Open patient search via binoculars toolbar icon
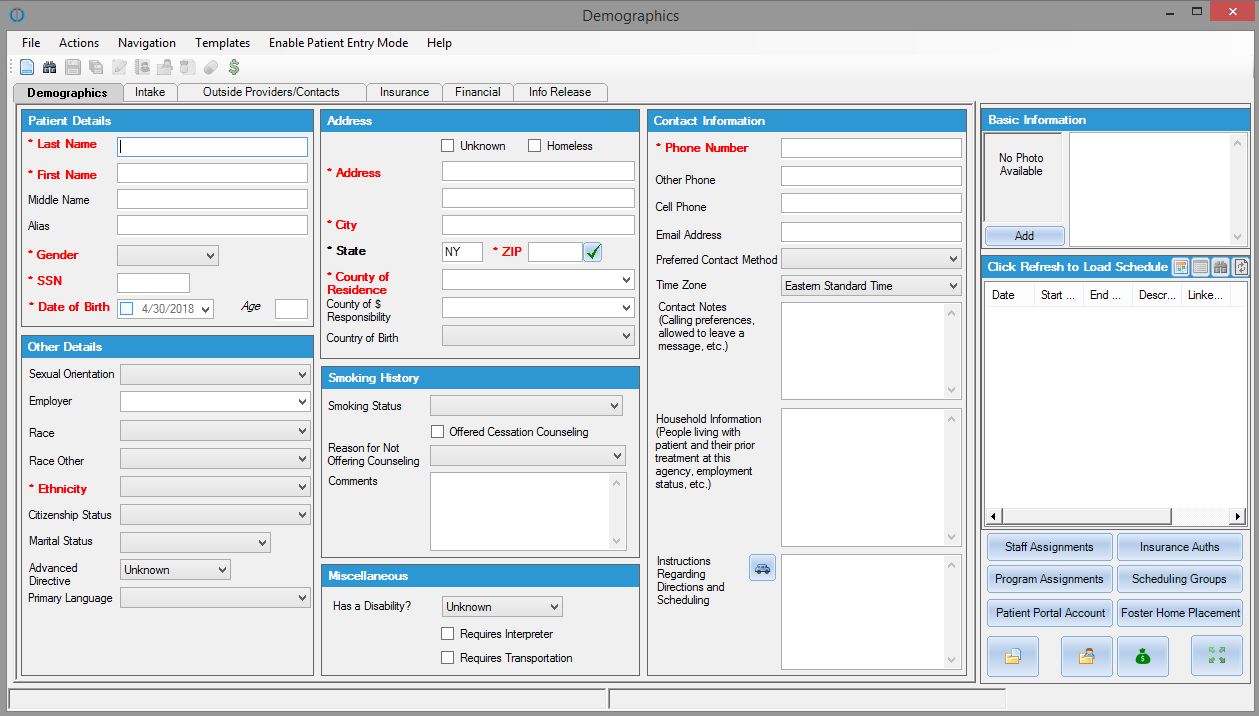Screen dimensions: 1259x716 click(49, 67)
